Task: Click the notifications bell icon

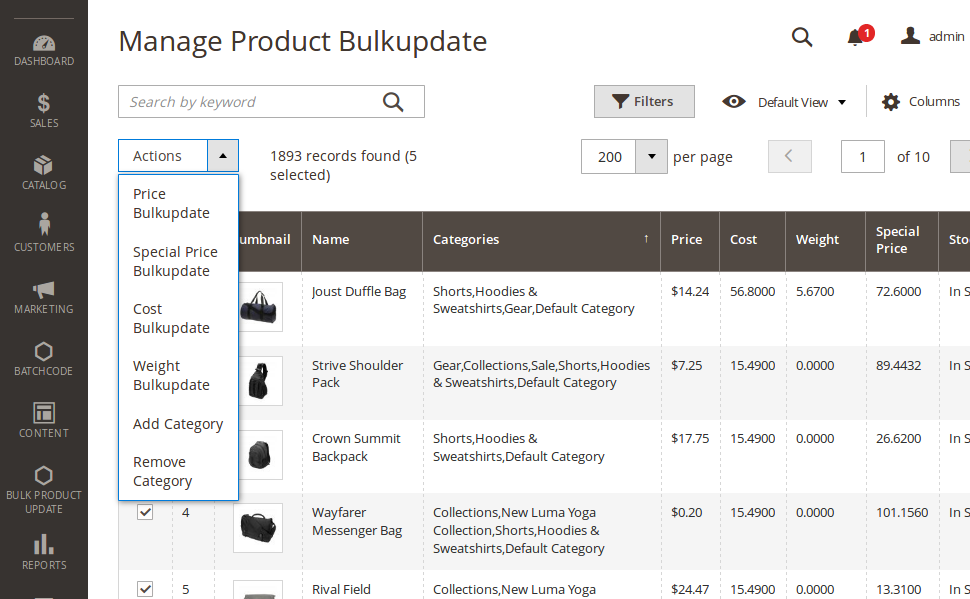Action: point(855,38)
